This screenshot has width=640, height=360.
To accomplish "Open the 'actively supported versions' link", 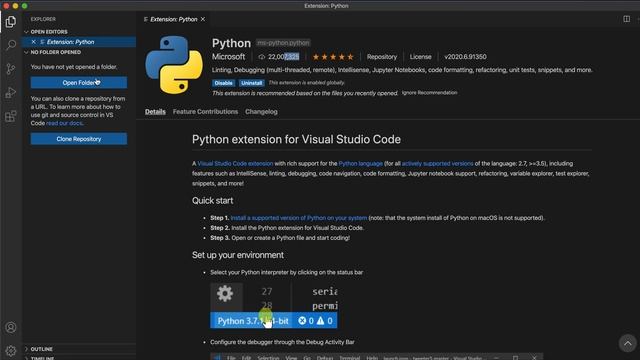I will pos(437,163).
